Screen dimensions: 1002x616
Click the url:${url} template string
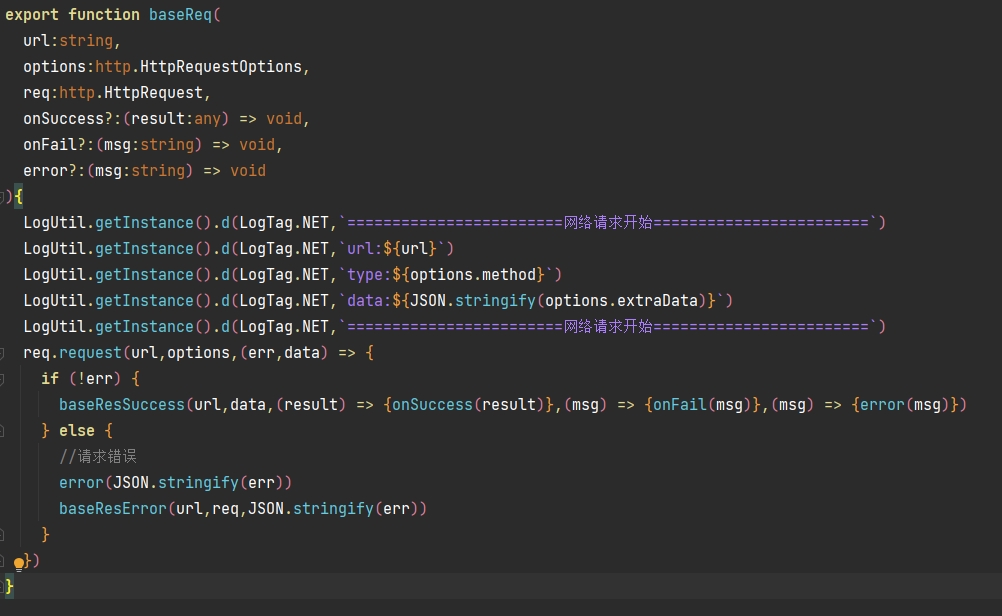click(392, 249)
